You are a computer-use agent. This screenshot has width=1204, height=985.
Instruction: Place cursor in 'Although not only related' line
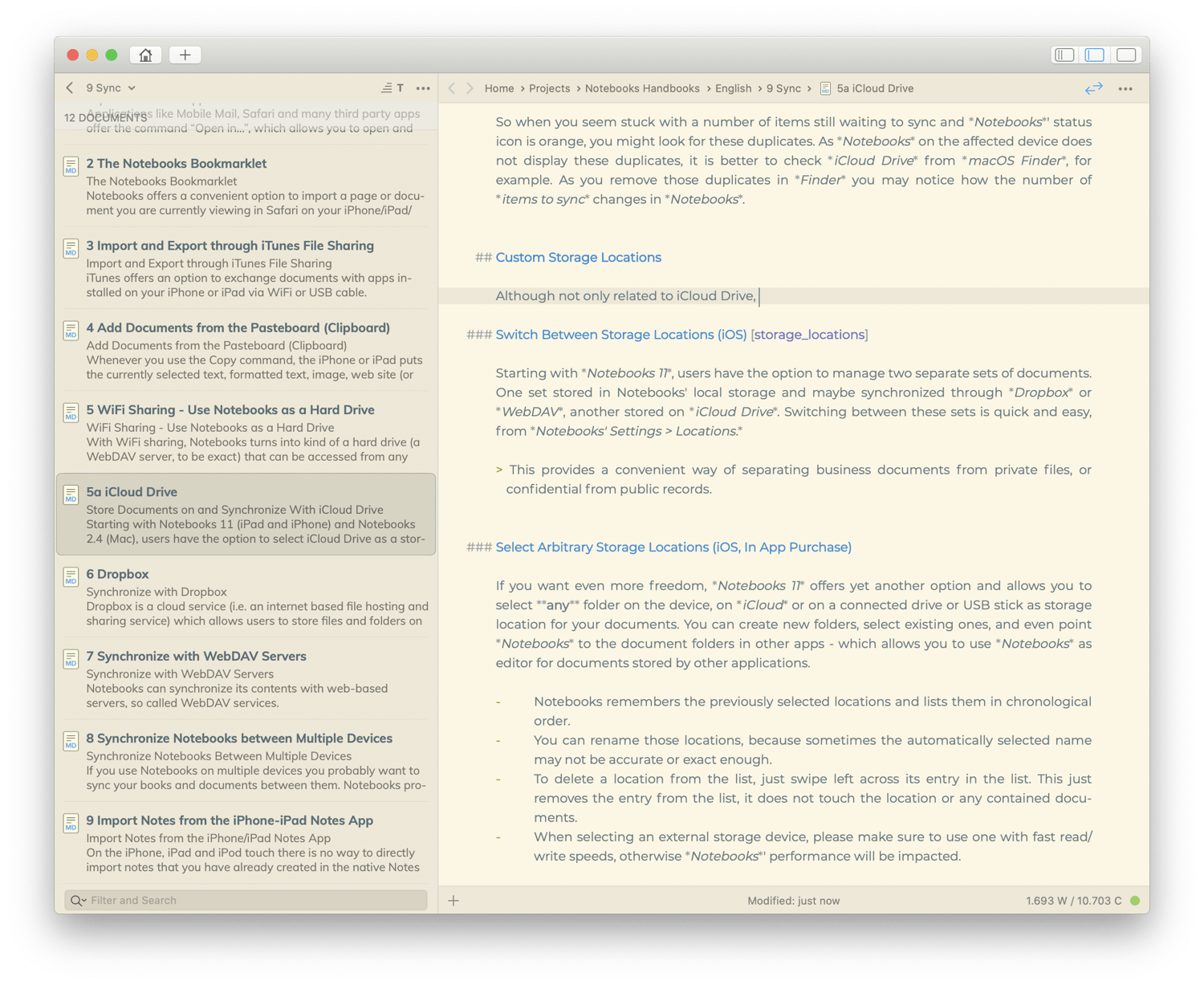(x=626, y=296)
